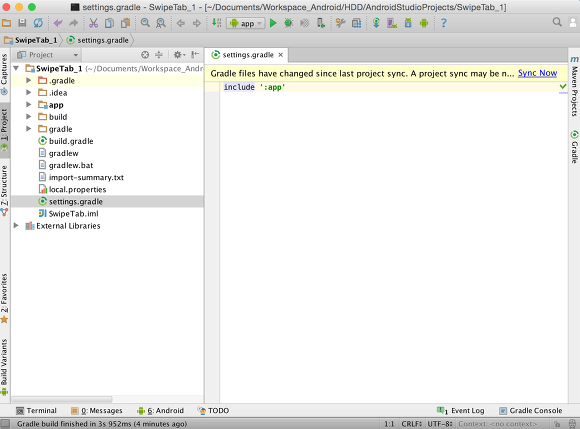The width and height of the screenshot is (580, 429).
Task: Run the app with green play button
Action: click(273, 23)
